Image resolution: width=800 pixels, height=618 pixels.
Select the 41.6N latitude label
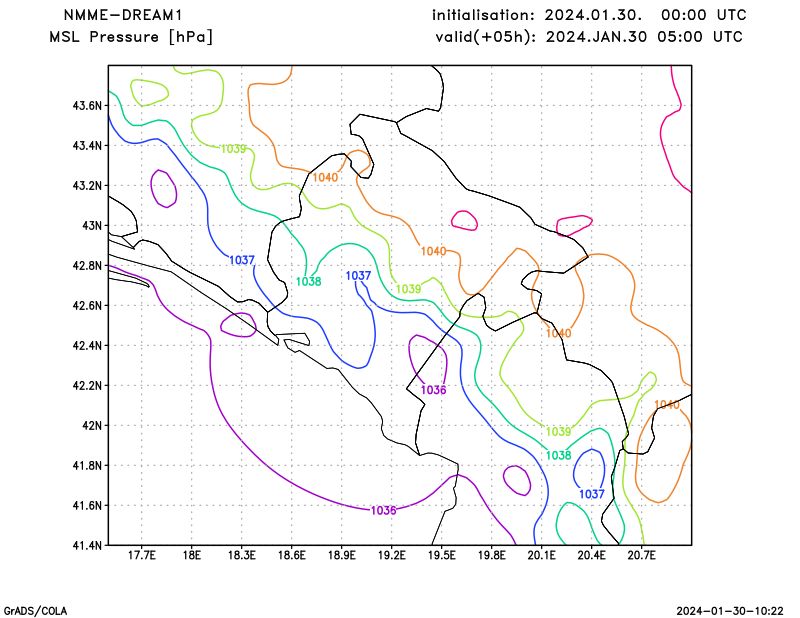[x=87, y=505]
